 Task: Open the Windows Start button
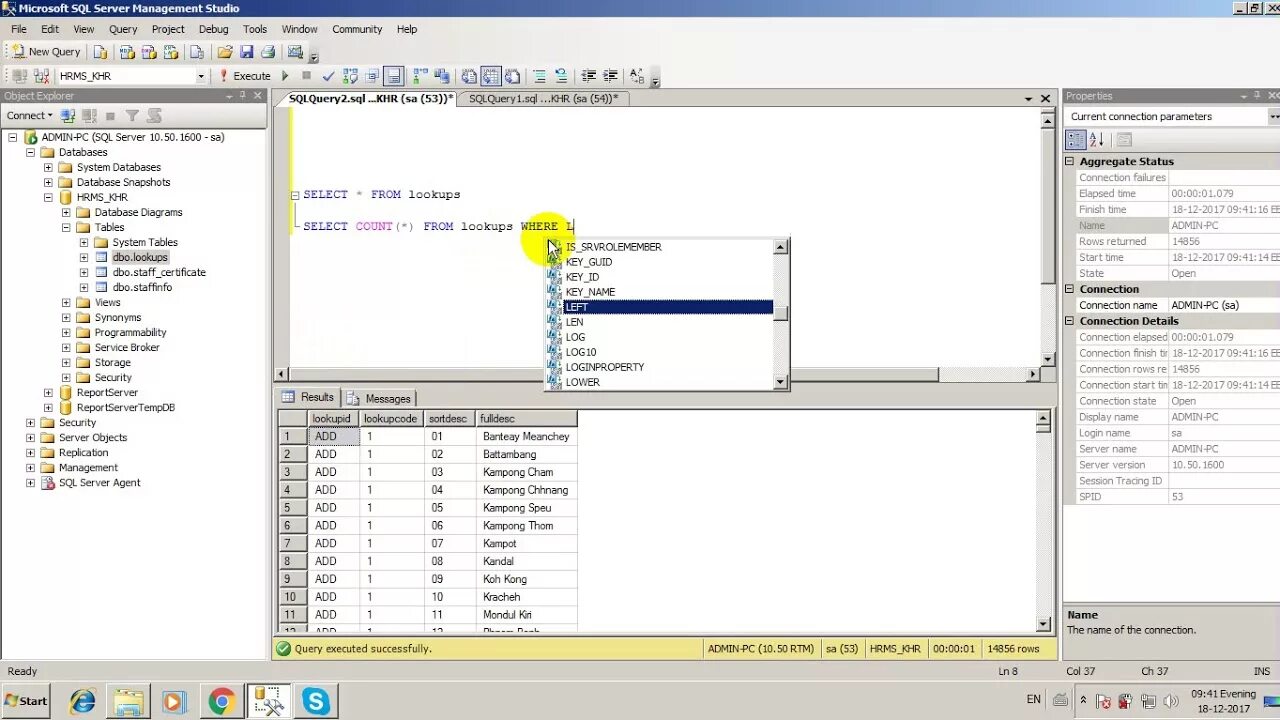pyautogui.click(x=26, y=701)
